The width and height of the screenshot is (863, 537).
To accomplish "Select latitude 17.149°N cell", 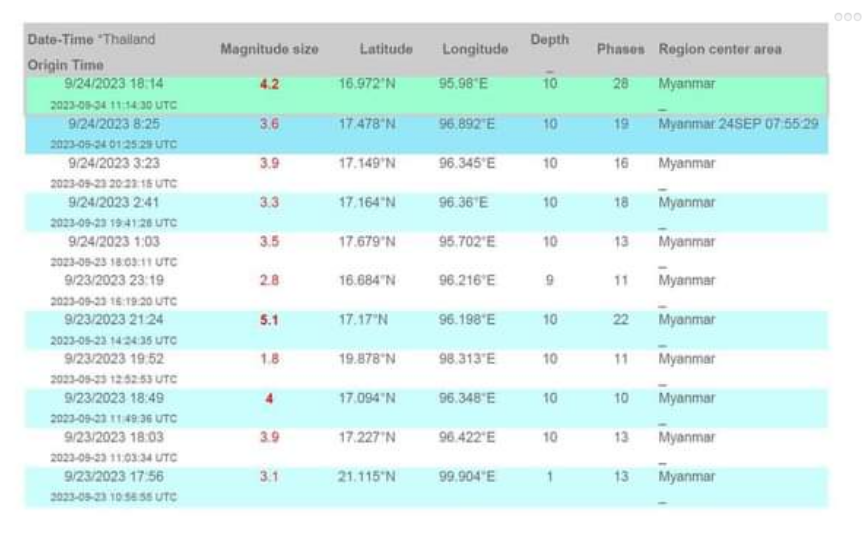I will (367, 163).
